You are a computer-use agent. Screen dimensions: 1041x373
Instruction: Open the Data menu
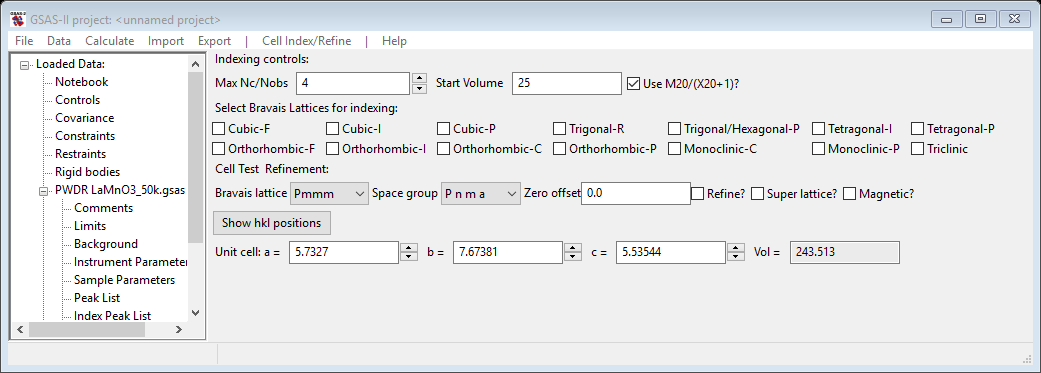pyautogui.click(x=58, y=40)
